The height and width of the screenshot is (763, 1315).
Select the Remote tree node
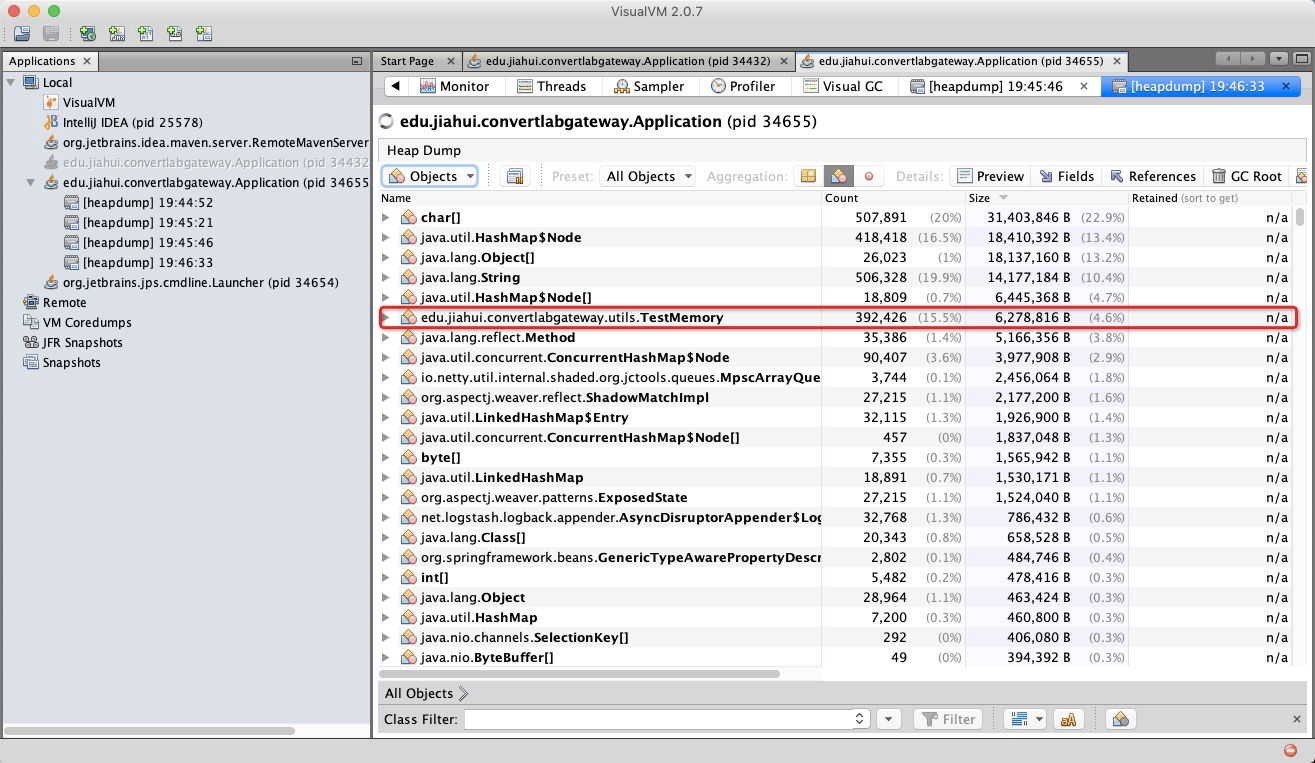[x=54, y=302]
